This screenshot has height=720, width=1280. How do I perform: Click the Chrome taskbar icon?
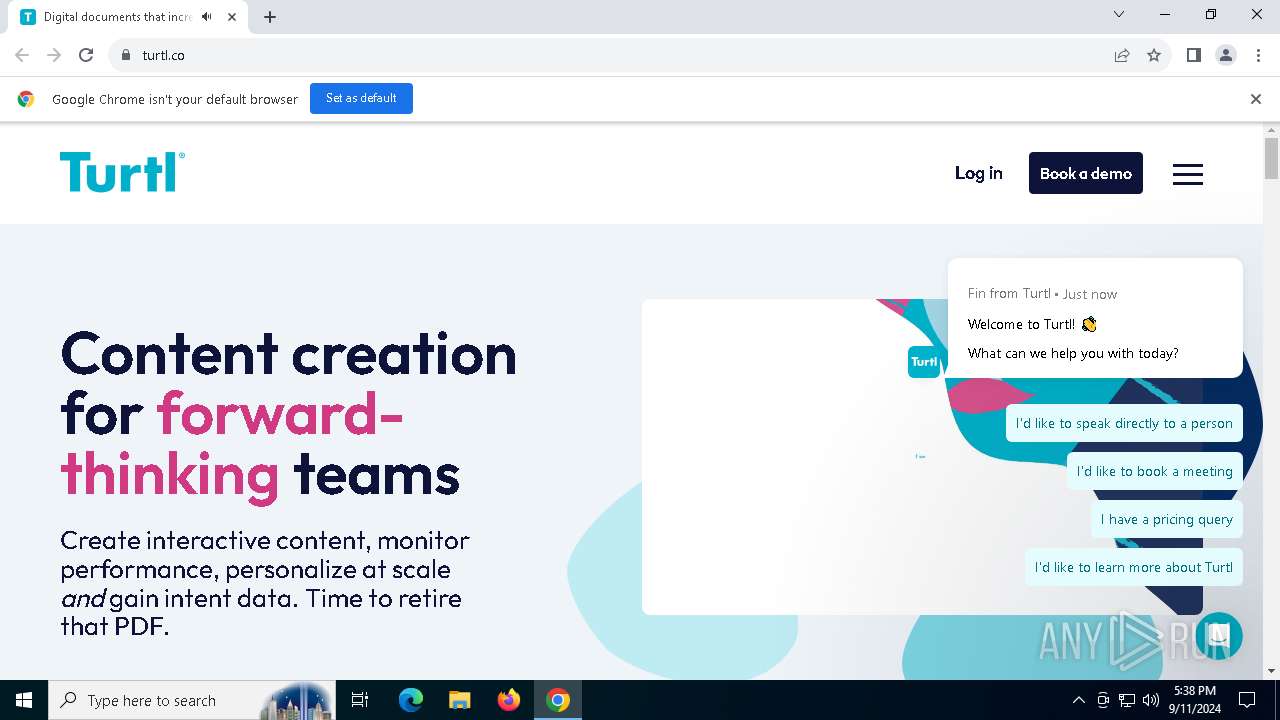(558, 700)
